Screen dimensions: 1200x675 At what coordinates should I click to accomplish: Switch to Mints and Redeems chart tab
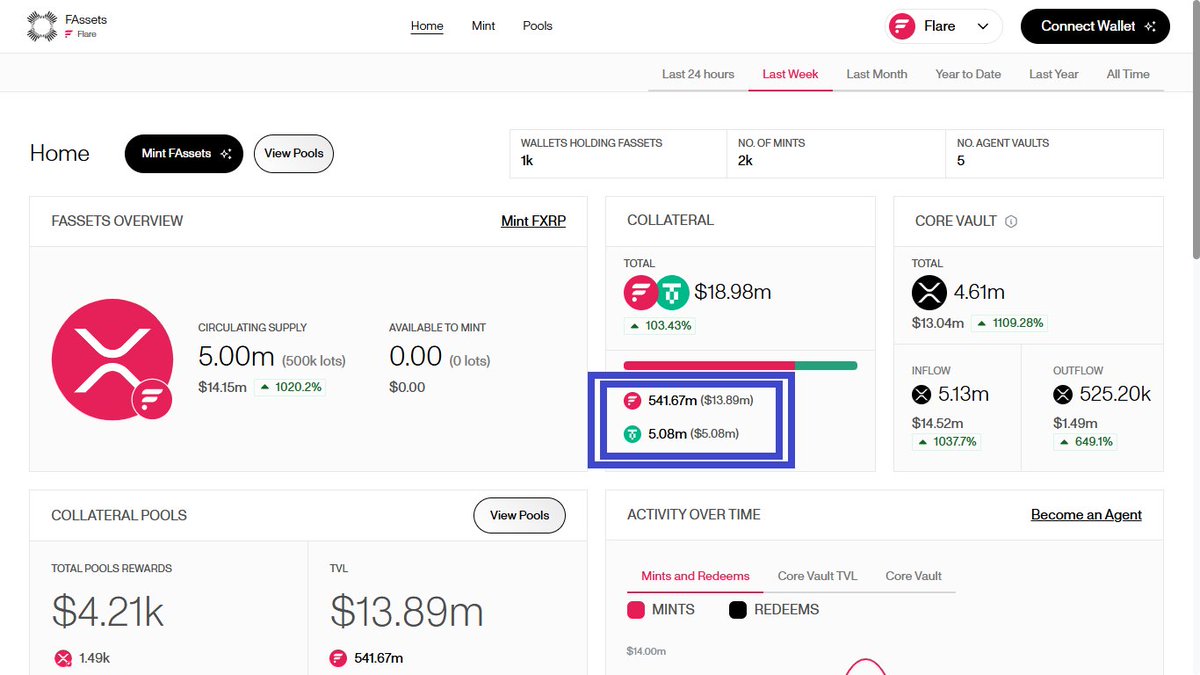695,576
